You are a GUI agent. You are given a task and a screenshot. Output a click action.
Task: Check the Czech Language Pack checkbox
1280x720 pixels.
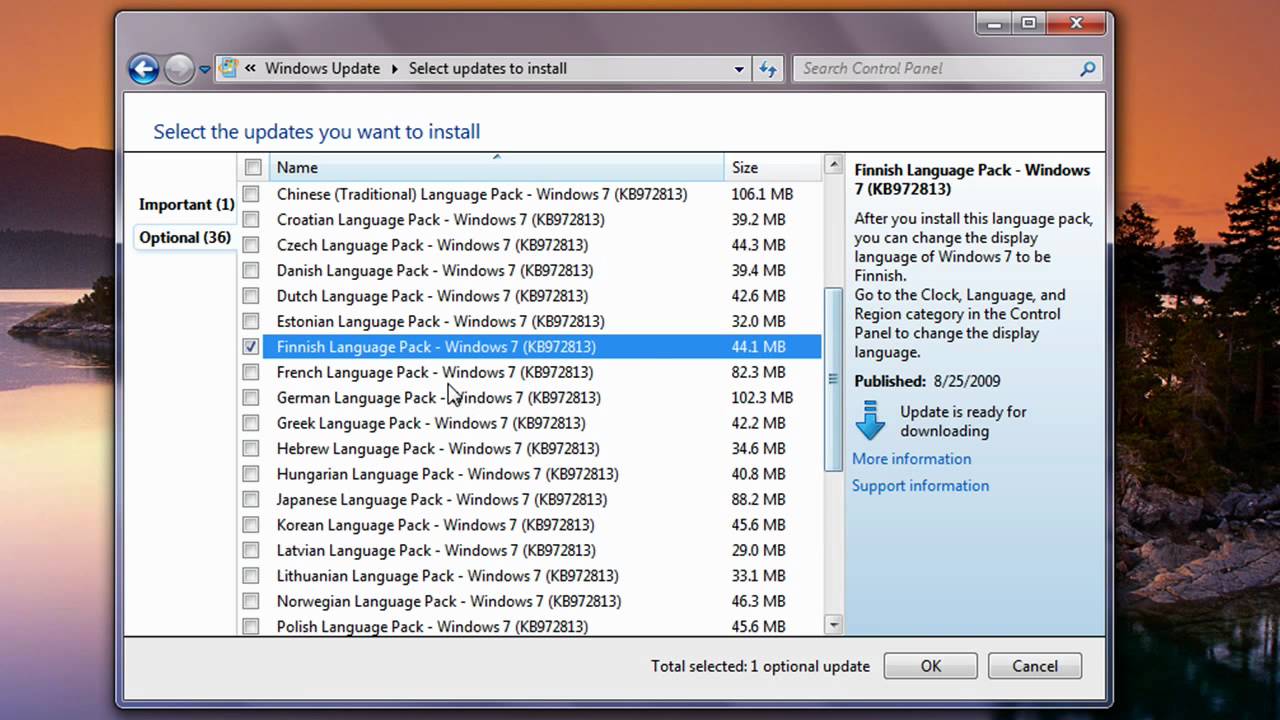(x=251, y=245)
